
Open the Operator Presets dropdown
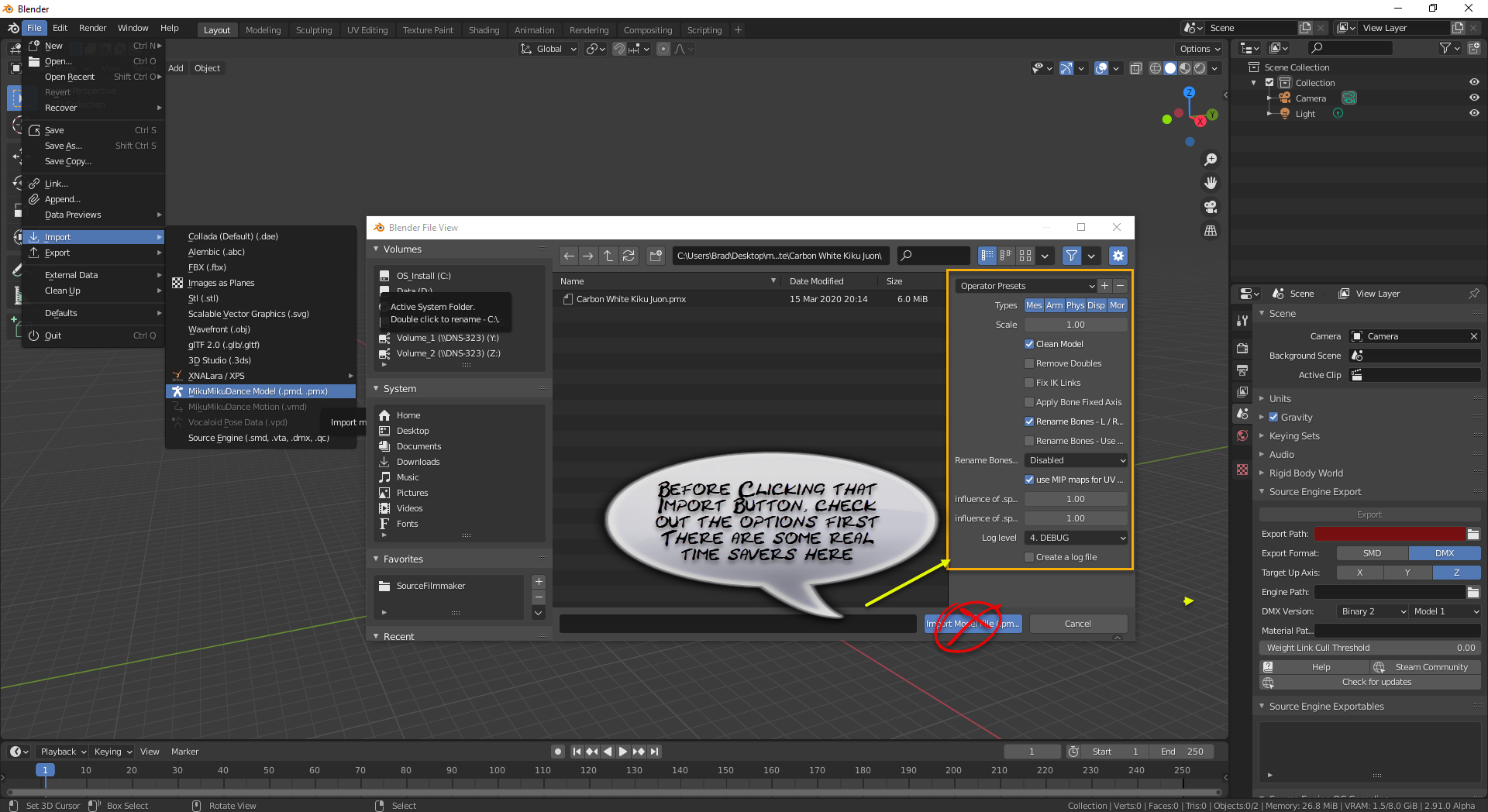point(1026,286)
